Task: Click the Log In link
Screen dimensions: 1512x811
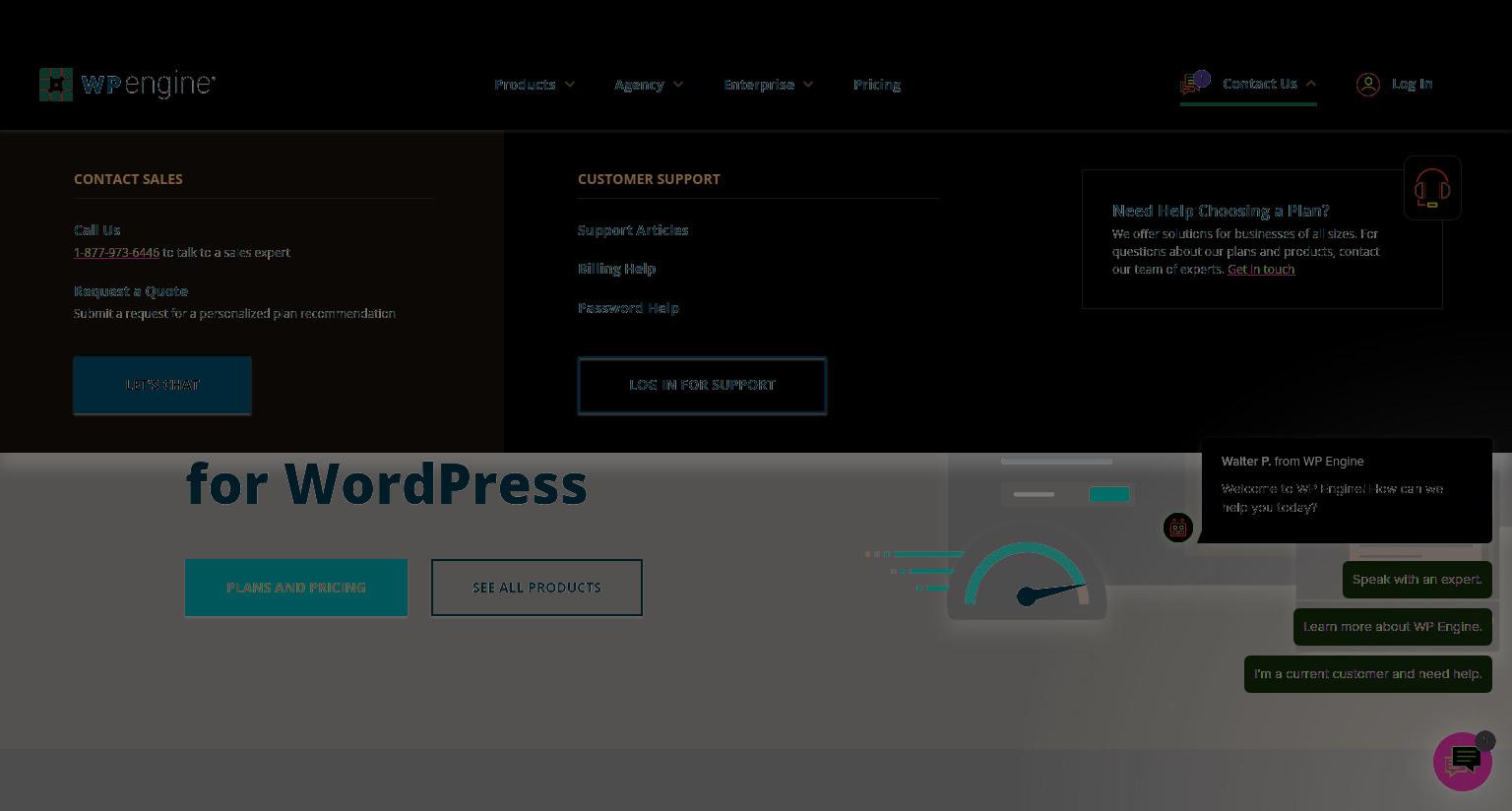Action: point(1412,84)
